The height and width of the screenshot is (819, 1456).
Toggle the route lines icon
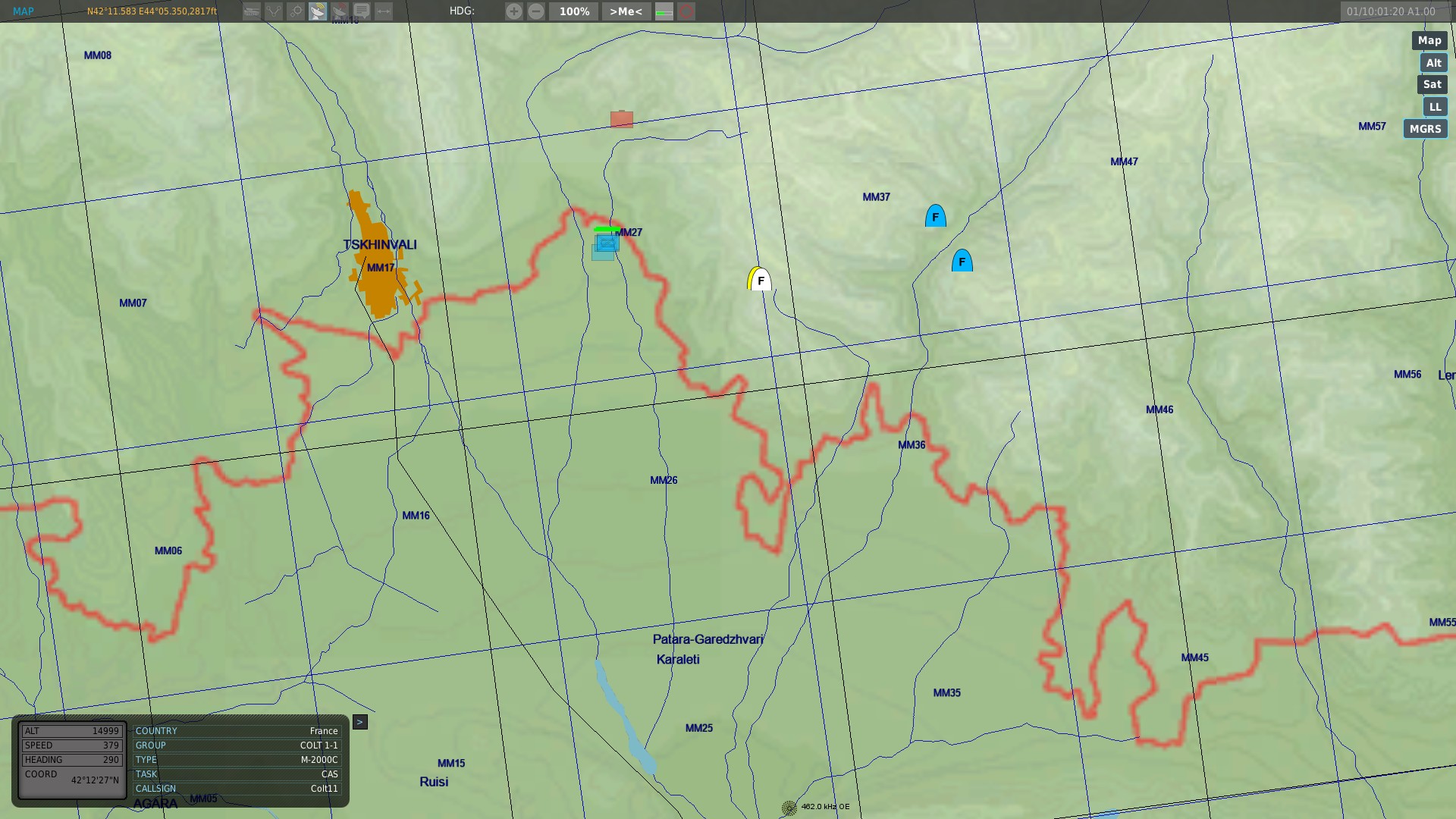point(274,11)
